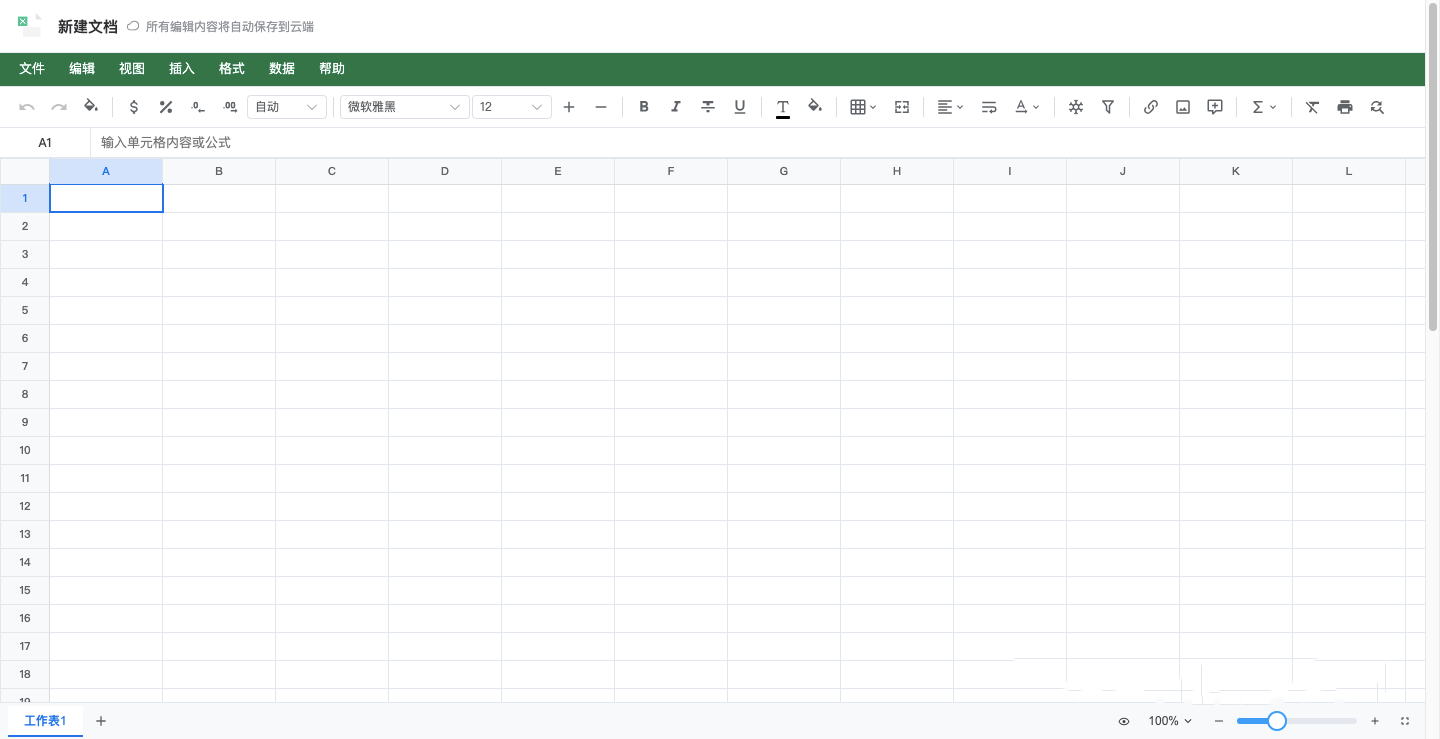Screen dimensions: 1440x739
Task: Click the formula input bar
Action: click(x=757, y=143)
